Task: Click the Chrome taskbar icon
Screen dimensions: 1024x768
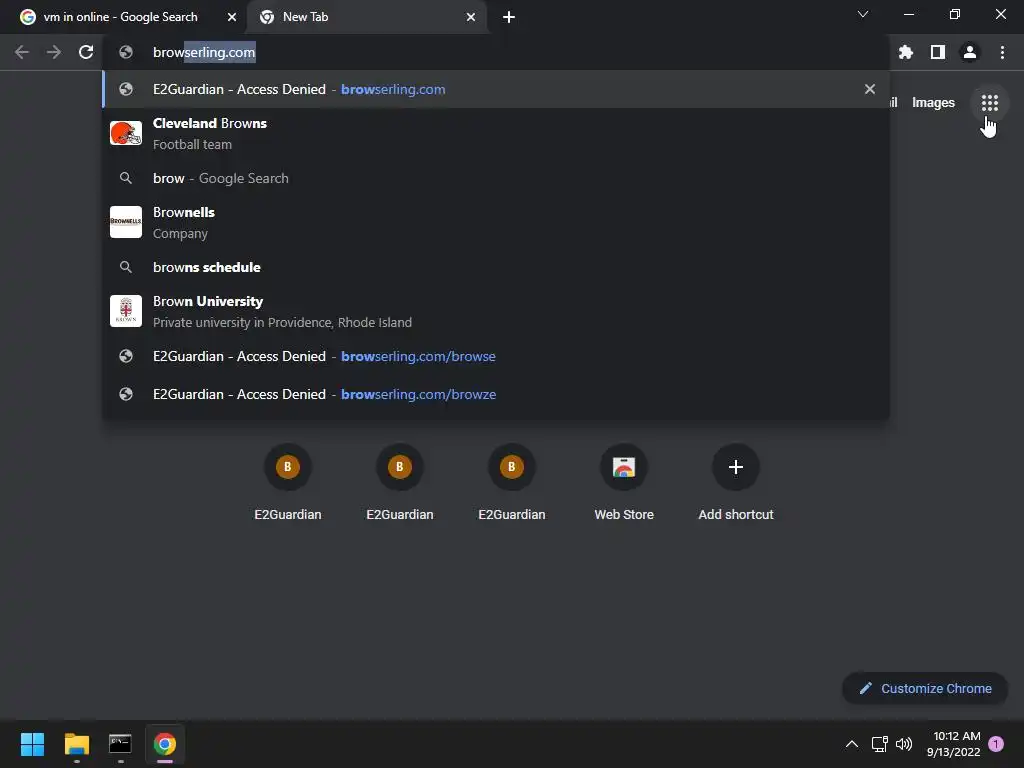Action: pos(165,744)
